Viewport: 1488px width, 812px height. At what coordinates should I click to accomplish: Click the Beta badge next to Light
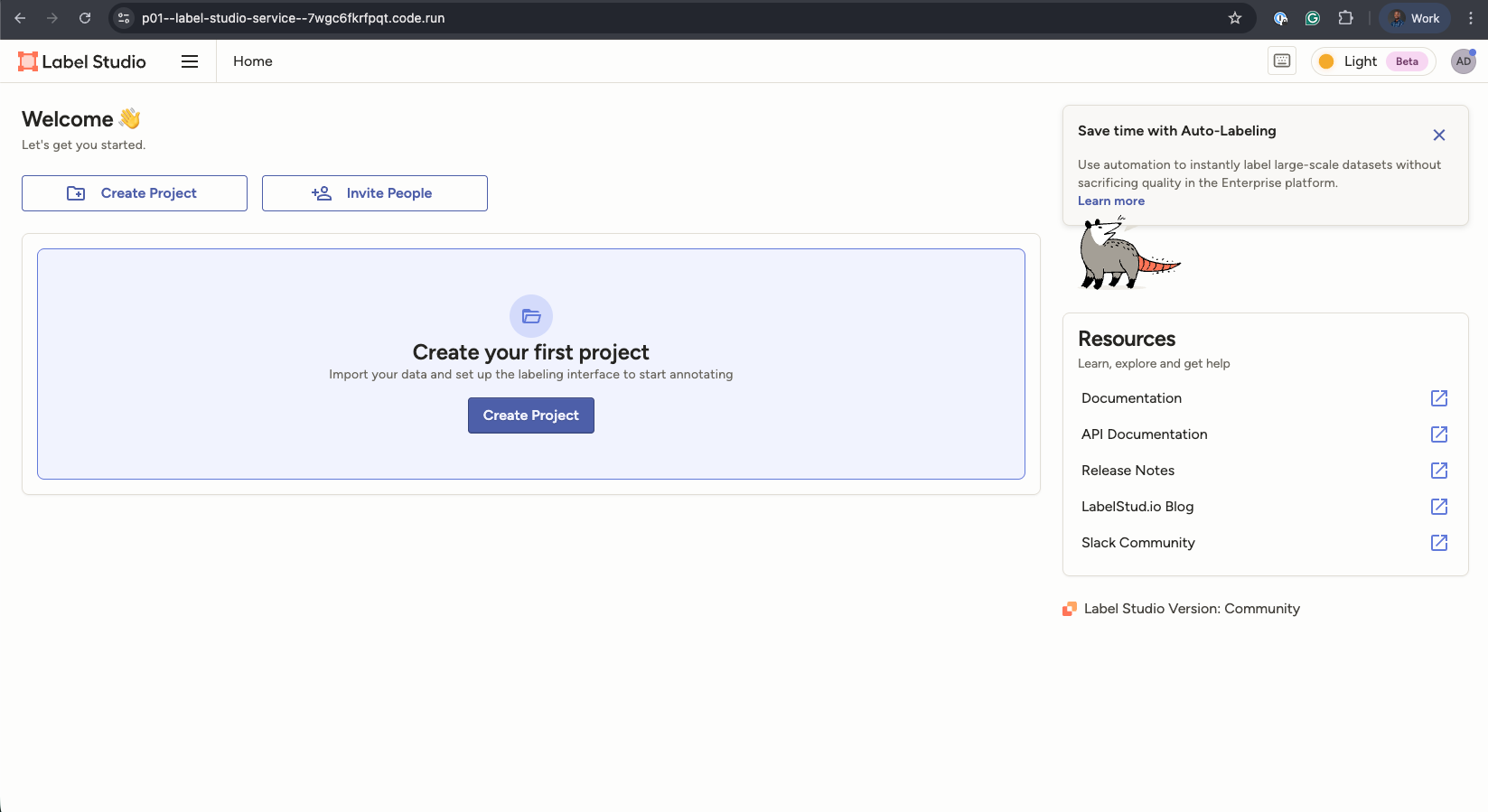click(1407, 61)
